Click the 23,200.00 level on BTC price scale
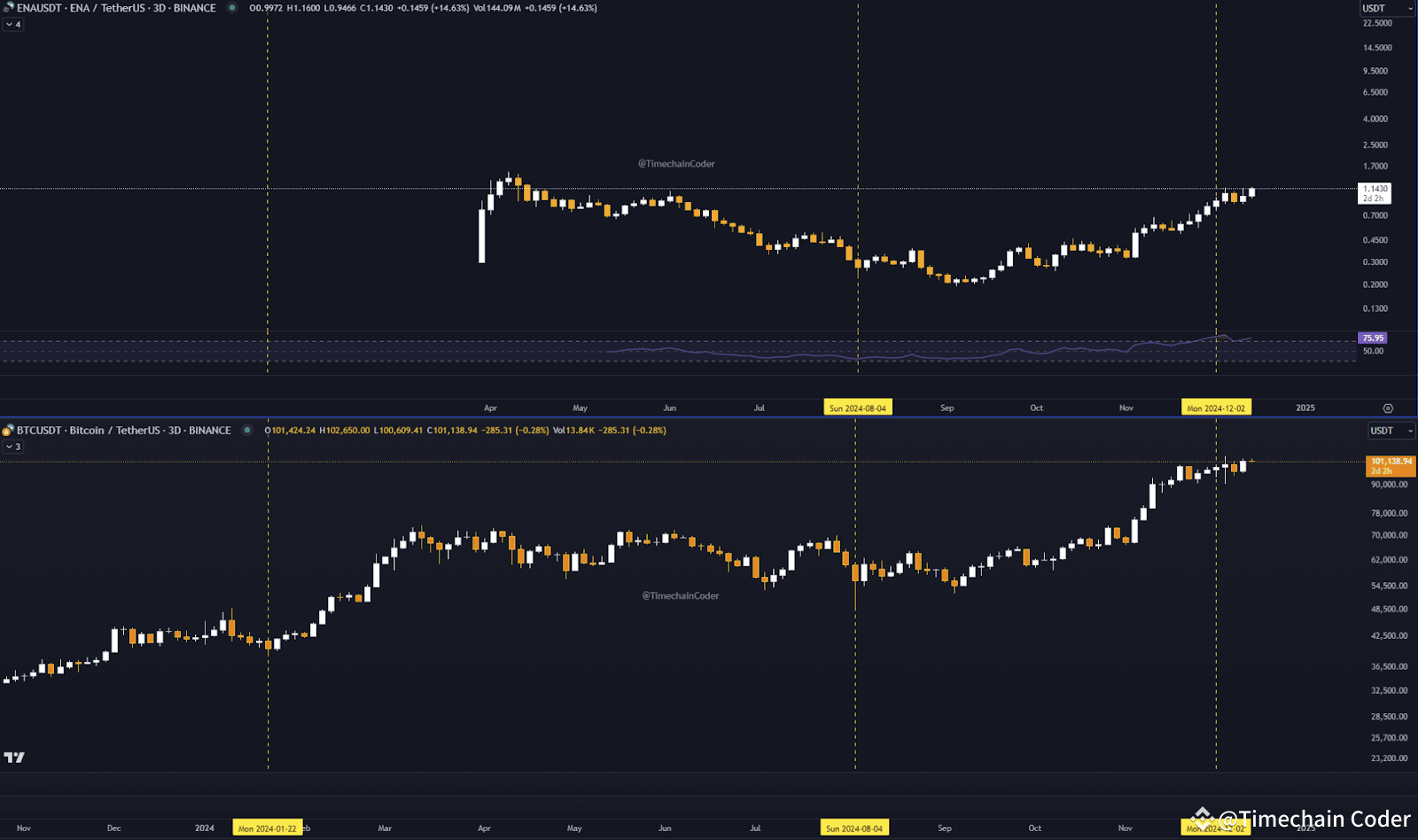 (1389, 758)
